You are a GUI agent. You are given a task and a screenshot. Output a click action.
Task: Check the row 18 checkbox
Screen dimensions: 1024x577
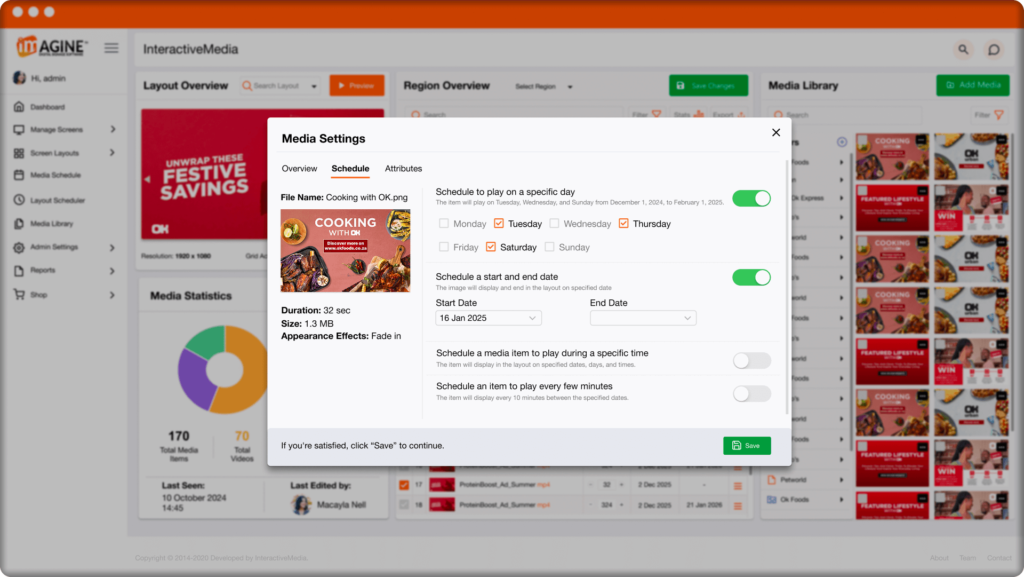[404, 505]
